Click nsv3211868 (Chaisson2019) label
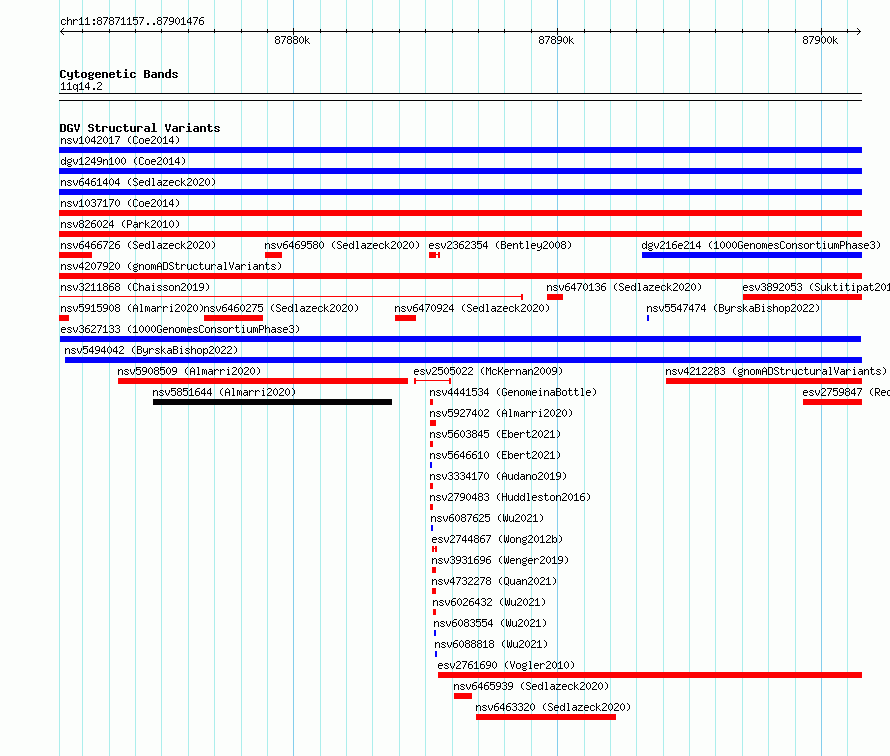 [x=135, y=287]
